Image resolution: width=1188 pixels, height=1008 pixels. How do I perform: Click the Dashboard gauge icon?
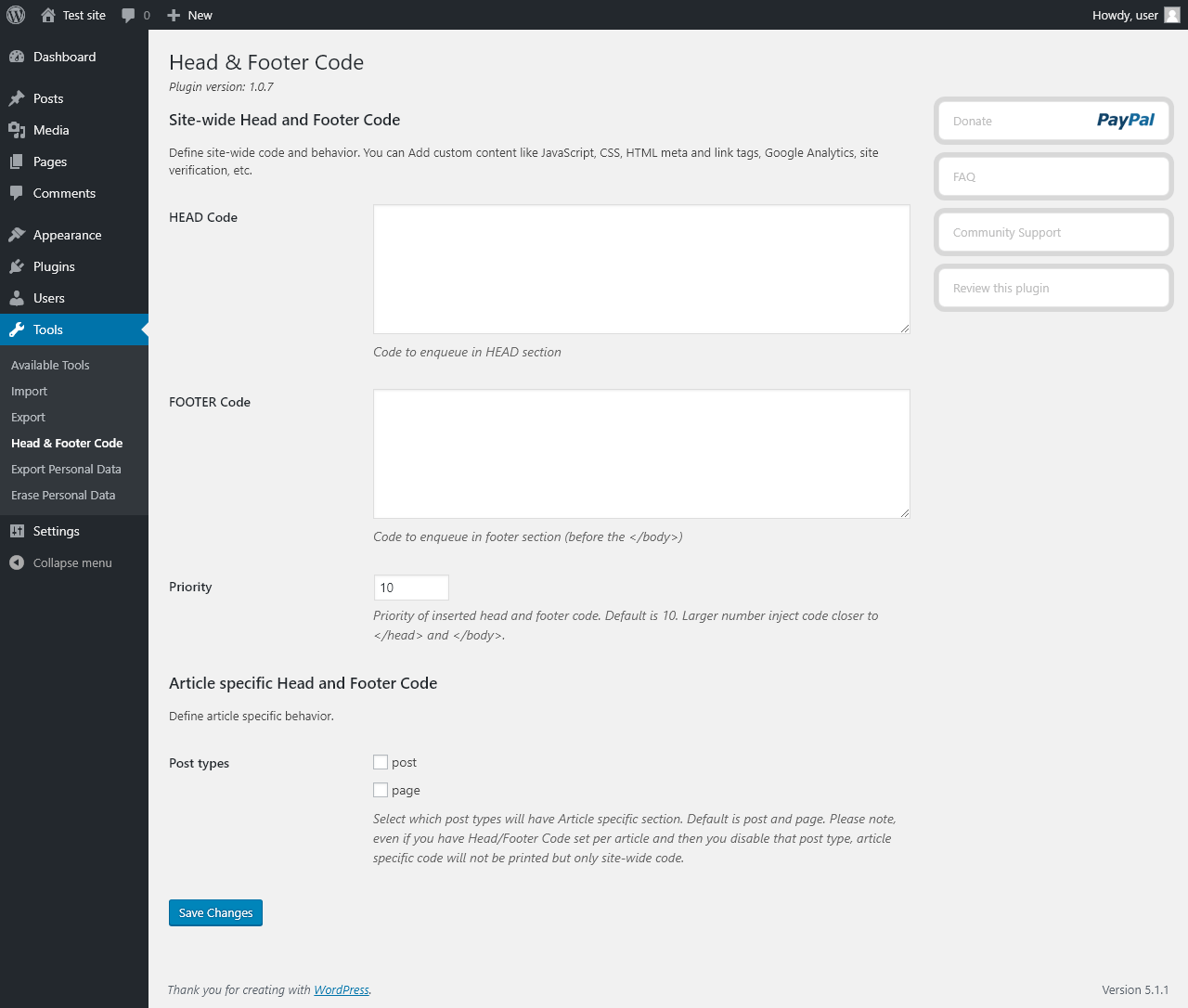[17, 57]
